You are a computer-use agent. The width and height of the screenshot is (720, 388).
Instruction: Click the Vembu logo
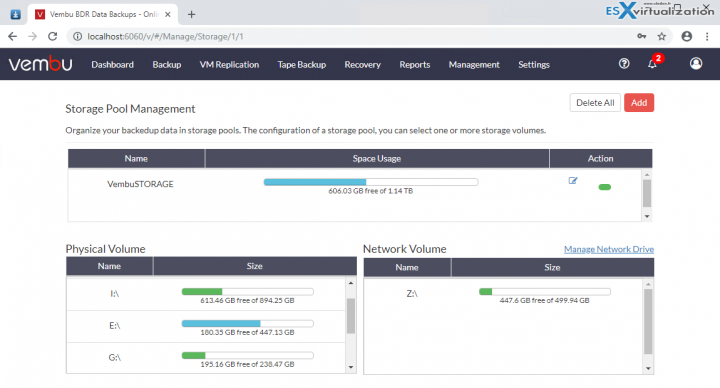pos(40,64)
